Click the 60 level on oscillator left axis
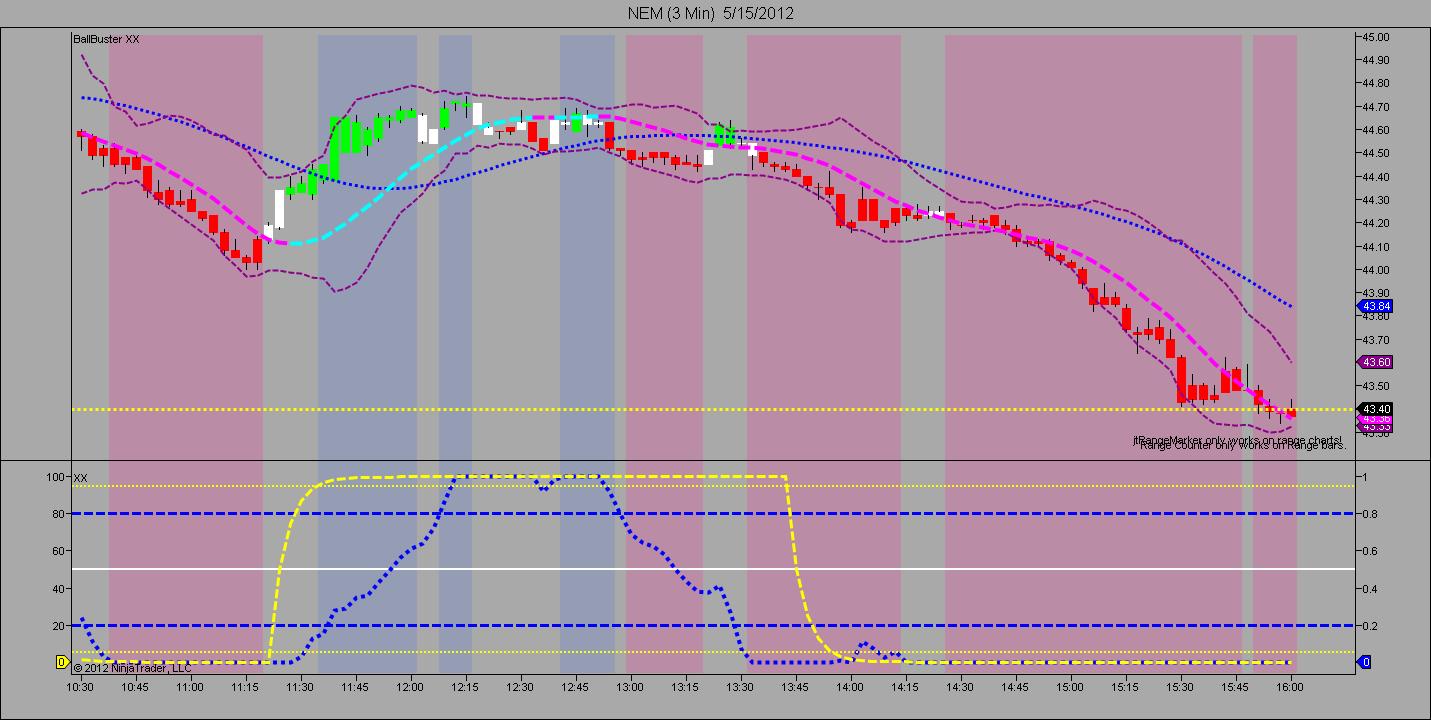Image resolution: width=1431 pixels, height=720 pixels. [x=59, y=551]
